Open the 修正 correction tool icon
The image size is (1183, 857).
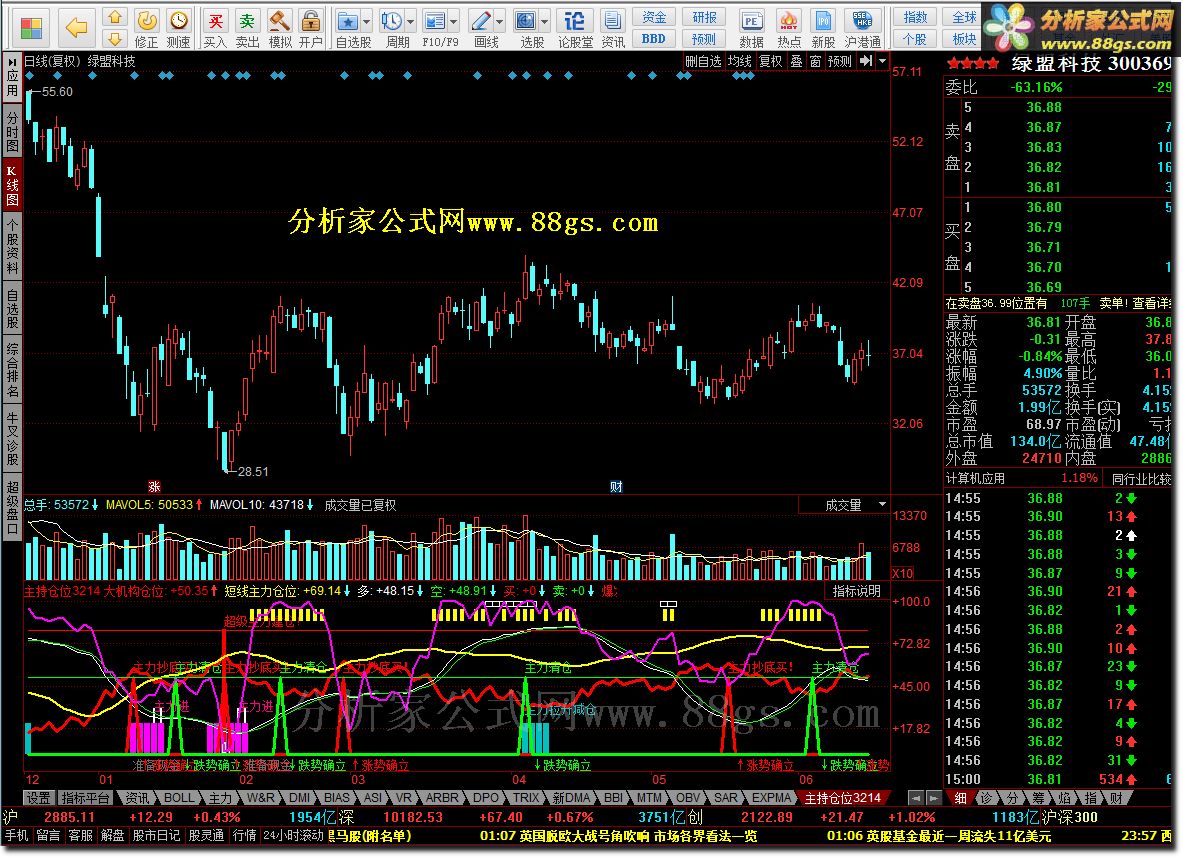[146, 21]
